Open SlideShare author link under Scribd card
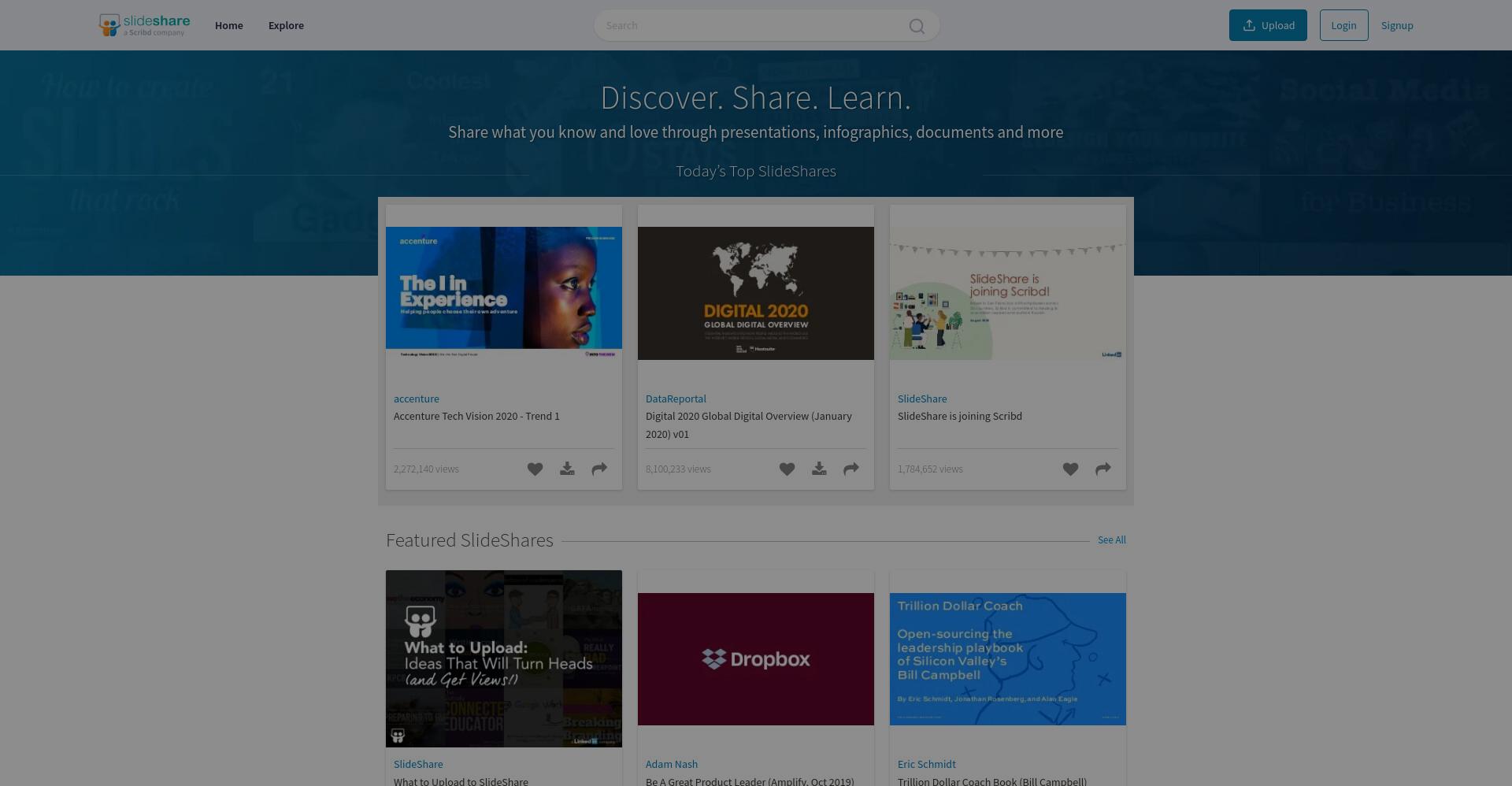 coord(922,399)
